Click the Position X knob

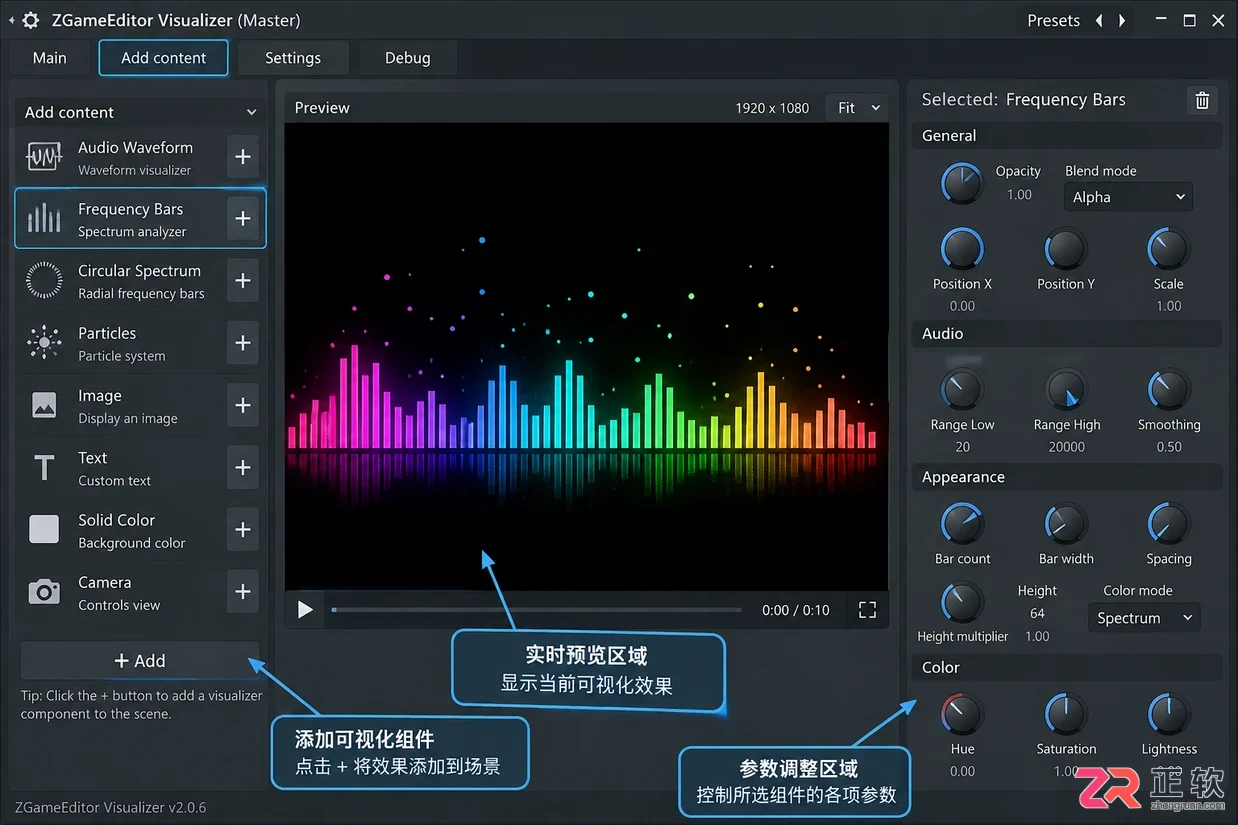[x=962, y=249]
